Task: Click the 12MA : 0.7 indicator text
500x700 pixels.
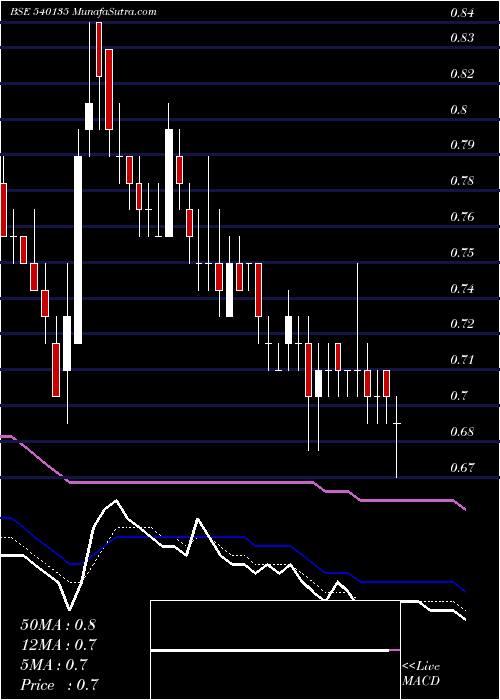Action: 58,644
